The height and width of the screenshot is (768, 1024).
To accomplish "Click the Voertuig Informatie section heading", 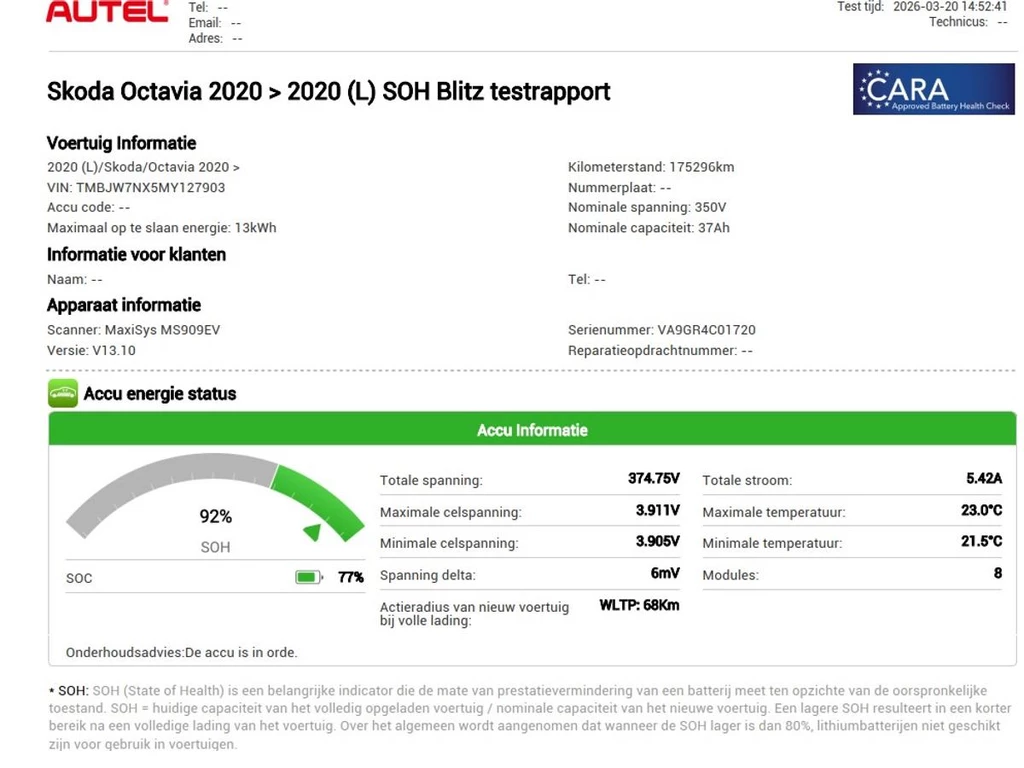I will coord(121,143).
